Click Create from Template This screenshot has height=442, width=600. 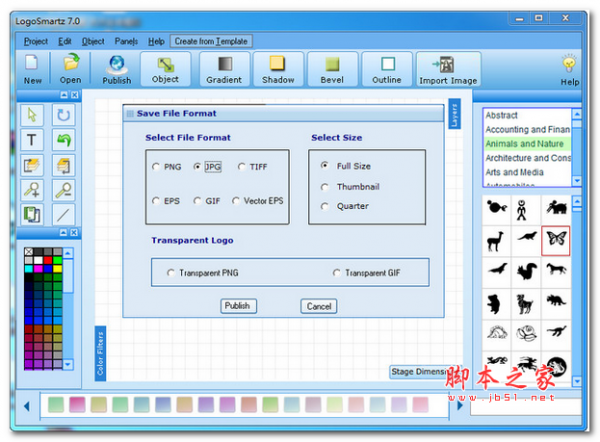click(x=211, y=41)
